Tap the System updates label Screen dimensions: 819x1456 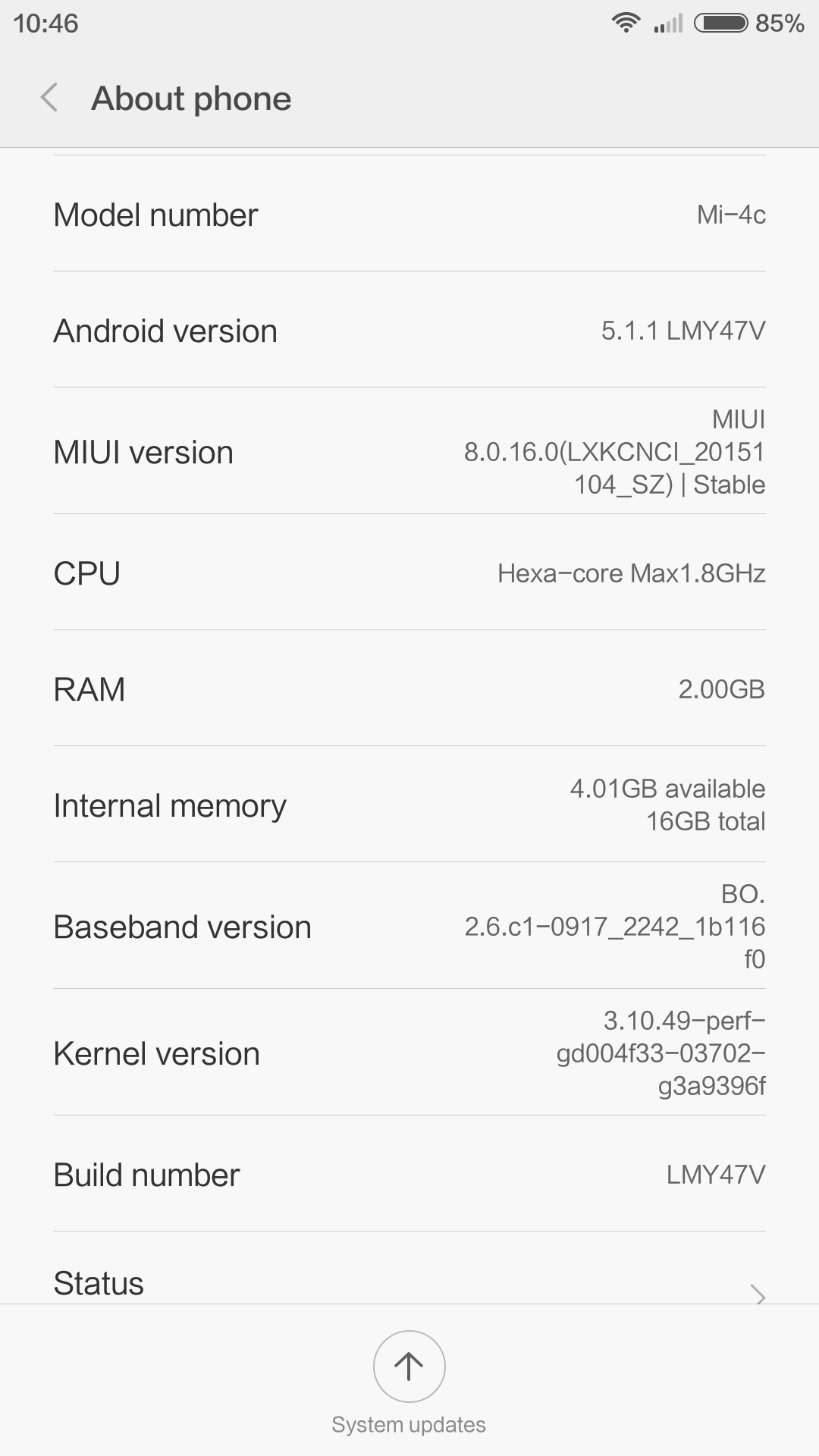[x=409, y=1425]
